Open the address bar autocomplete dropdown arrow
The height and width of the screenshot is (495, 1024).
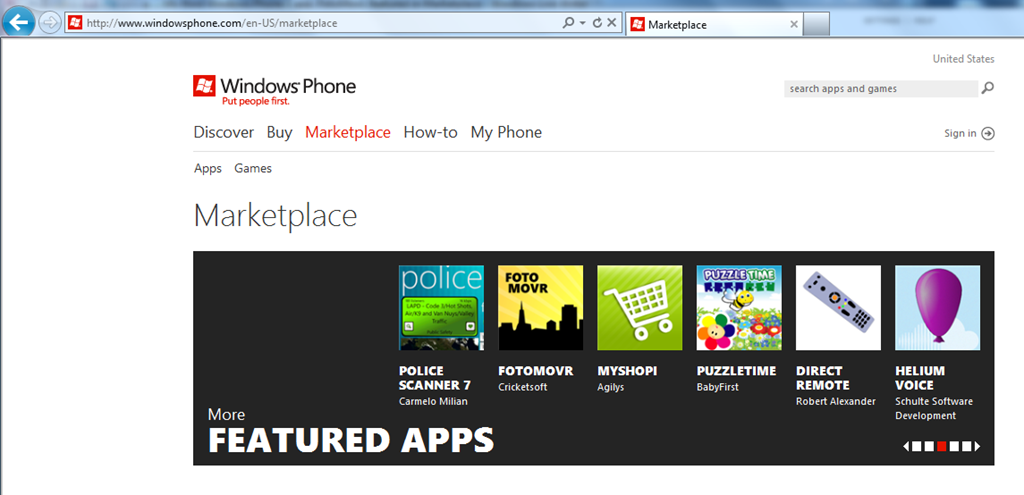tap(583, 24)
